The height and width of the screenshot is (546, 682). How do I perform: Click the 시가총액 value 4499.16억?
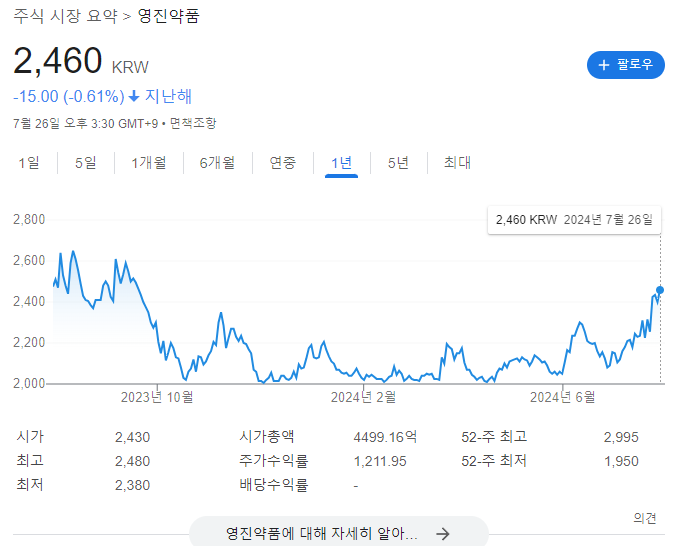[x=385, y=437]
